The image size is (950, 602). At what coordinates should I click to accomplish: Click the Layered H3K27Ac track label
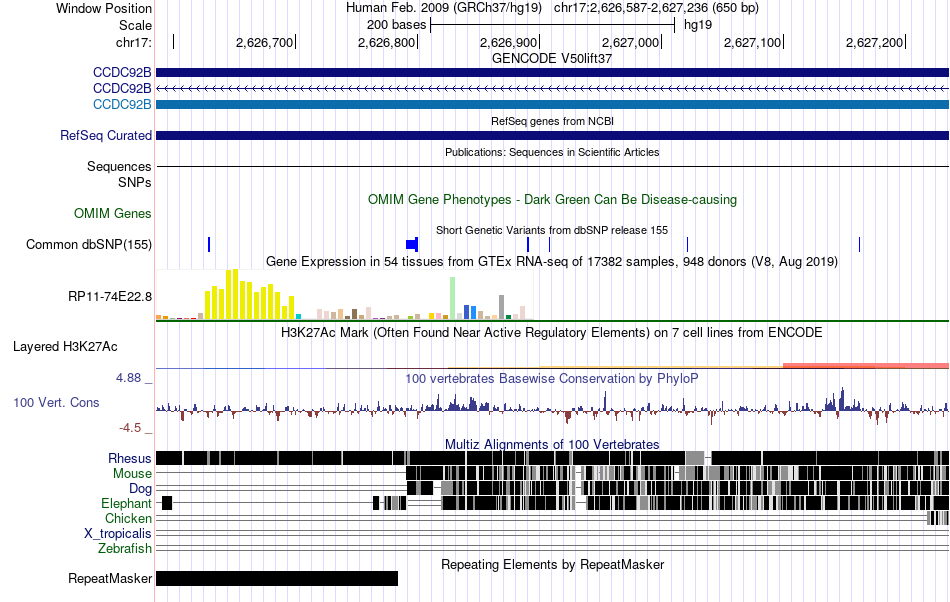pyautogui.click(x=65, y=346)
